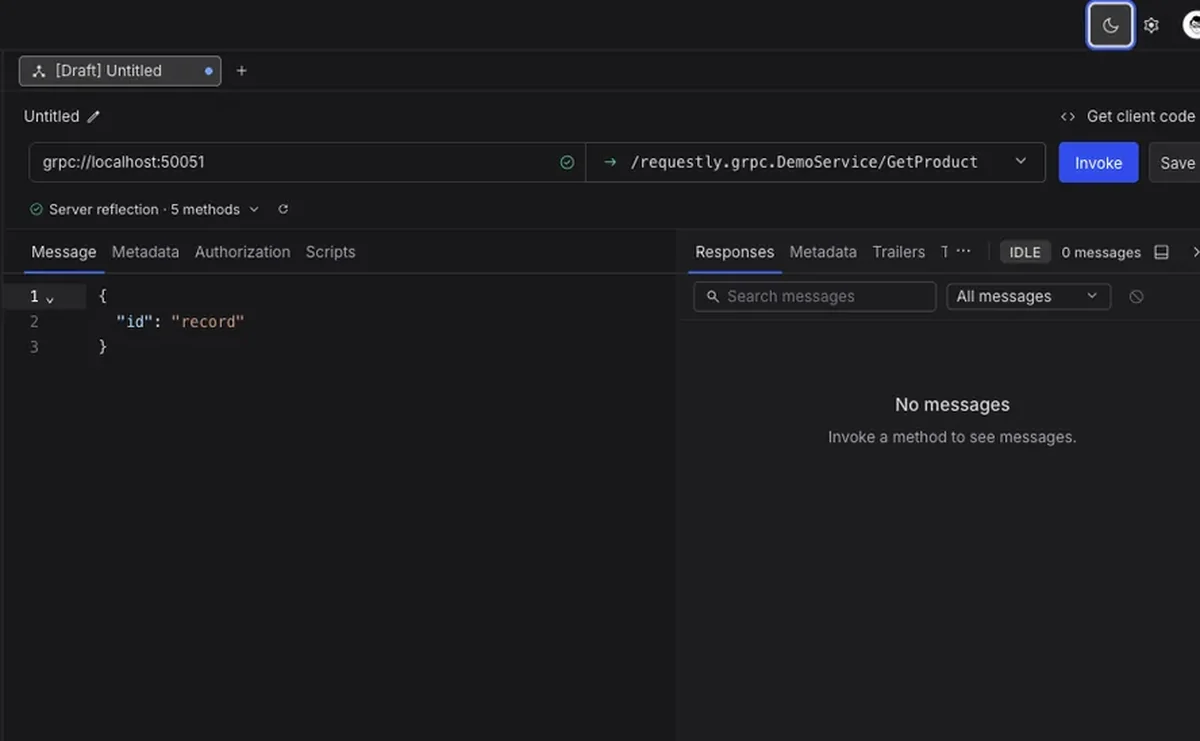Save the request
The width and height of the screenshot is (1200, 741).
[x=1175, y=163]
